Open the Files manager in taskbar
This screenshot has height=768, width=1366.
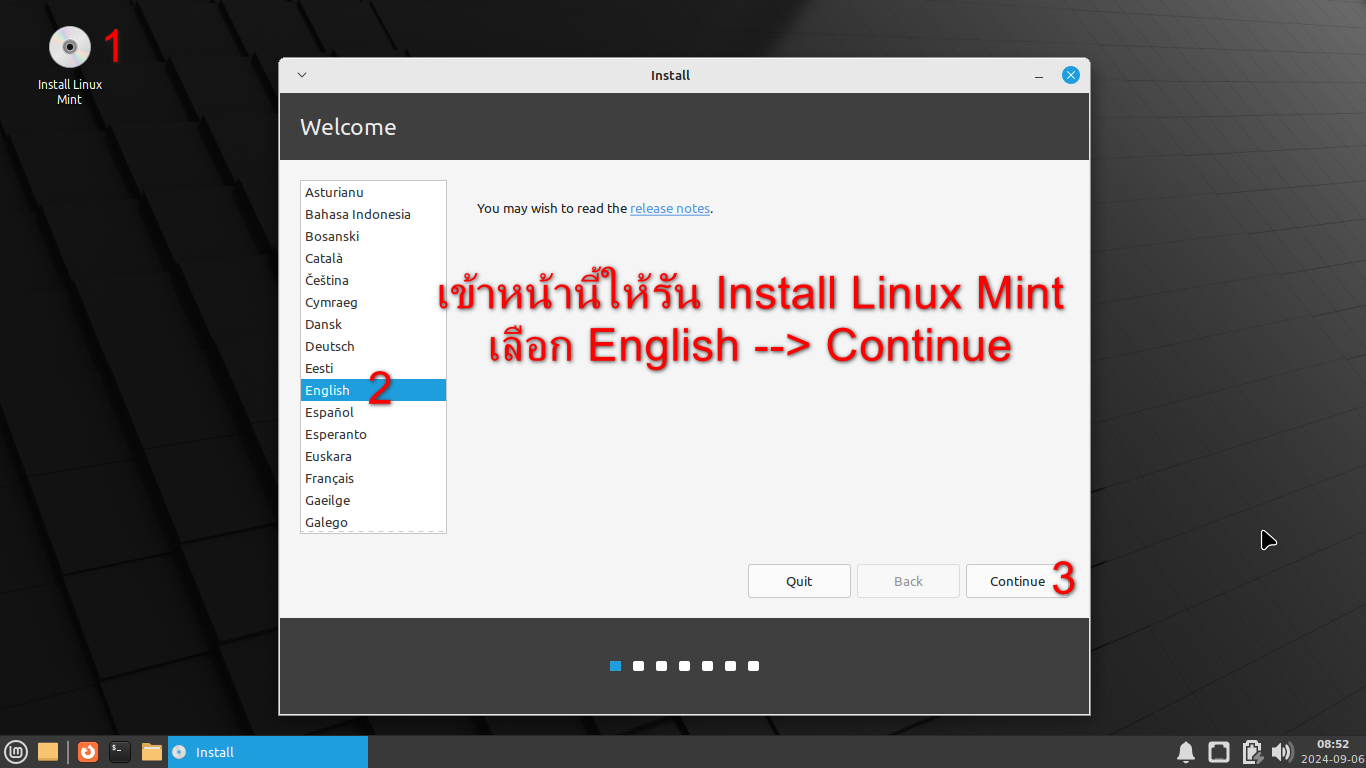152,752
